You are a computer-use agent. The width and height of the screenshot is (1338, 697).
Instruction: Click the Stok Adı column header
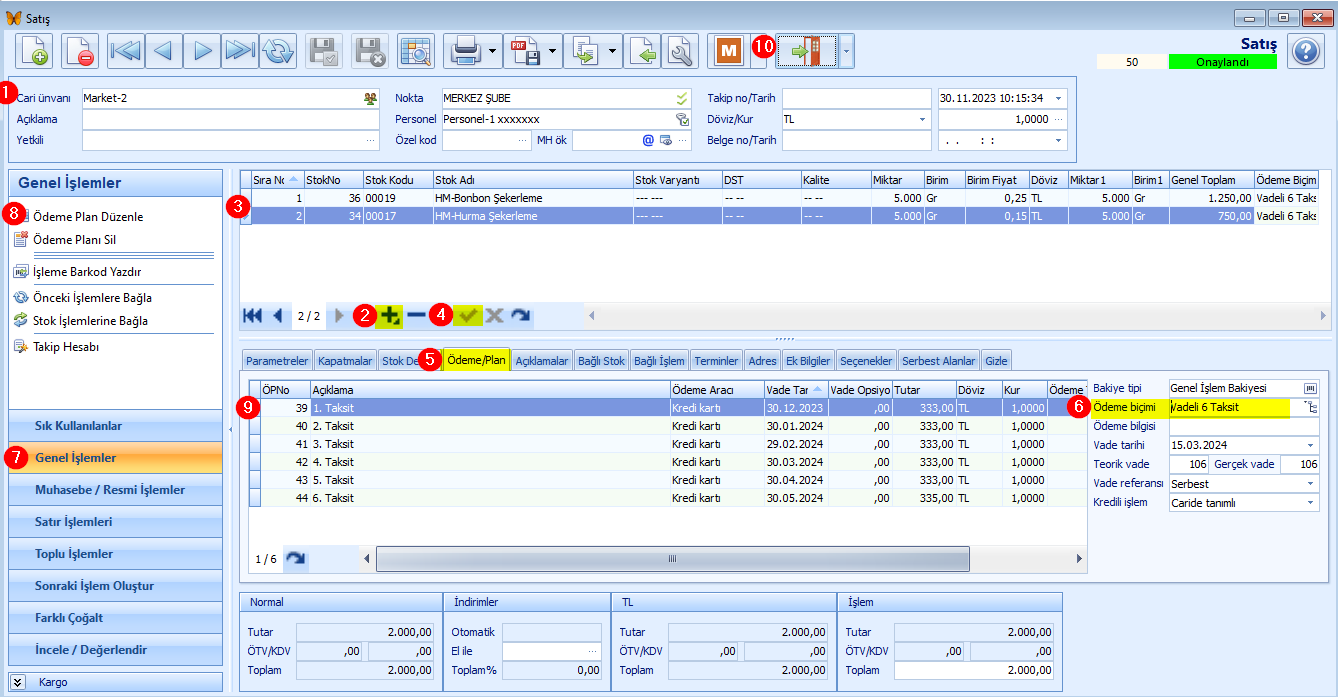[x=533, y=179]
